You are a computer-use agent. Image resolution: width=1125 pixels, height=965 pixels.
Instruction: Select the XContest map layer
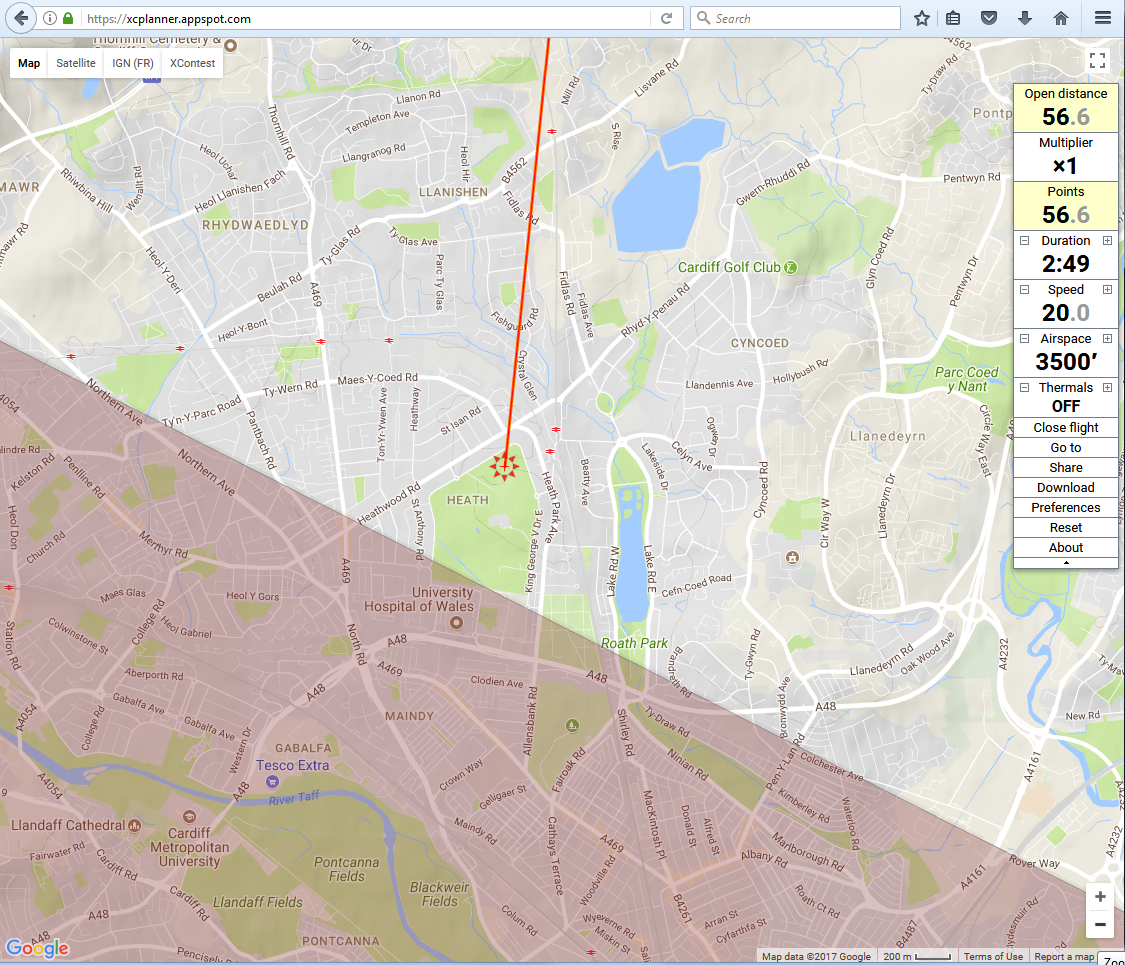(192, 63)
